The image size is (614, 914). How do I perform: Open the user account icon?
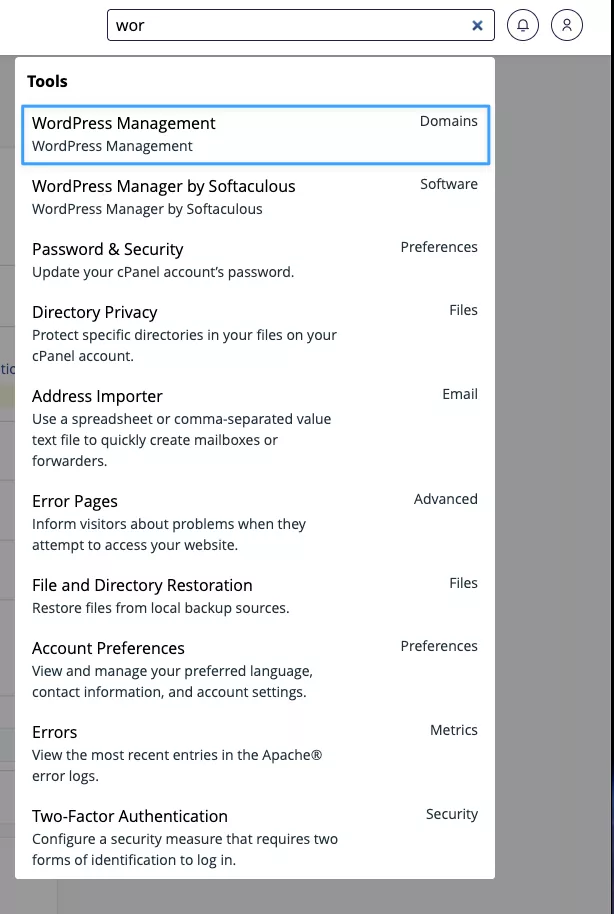coord(567,26)
